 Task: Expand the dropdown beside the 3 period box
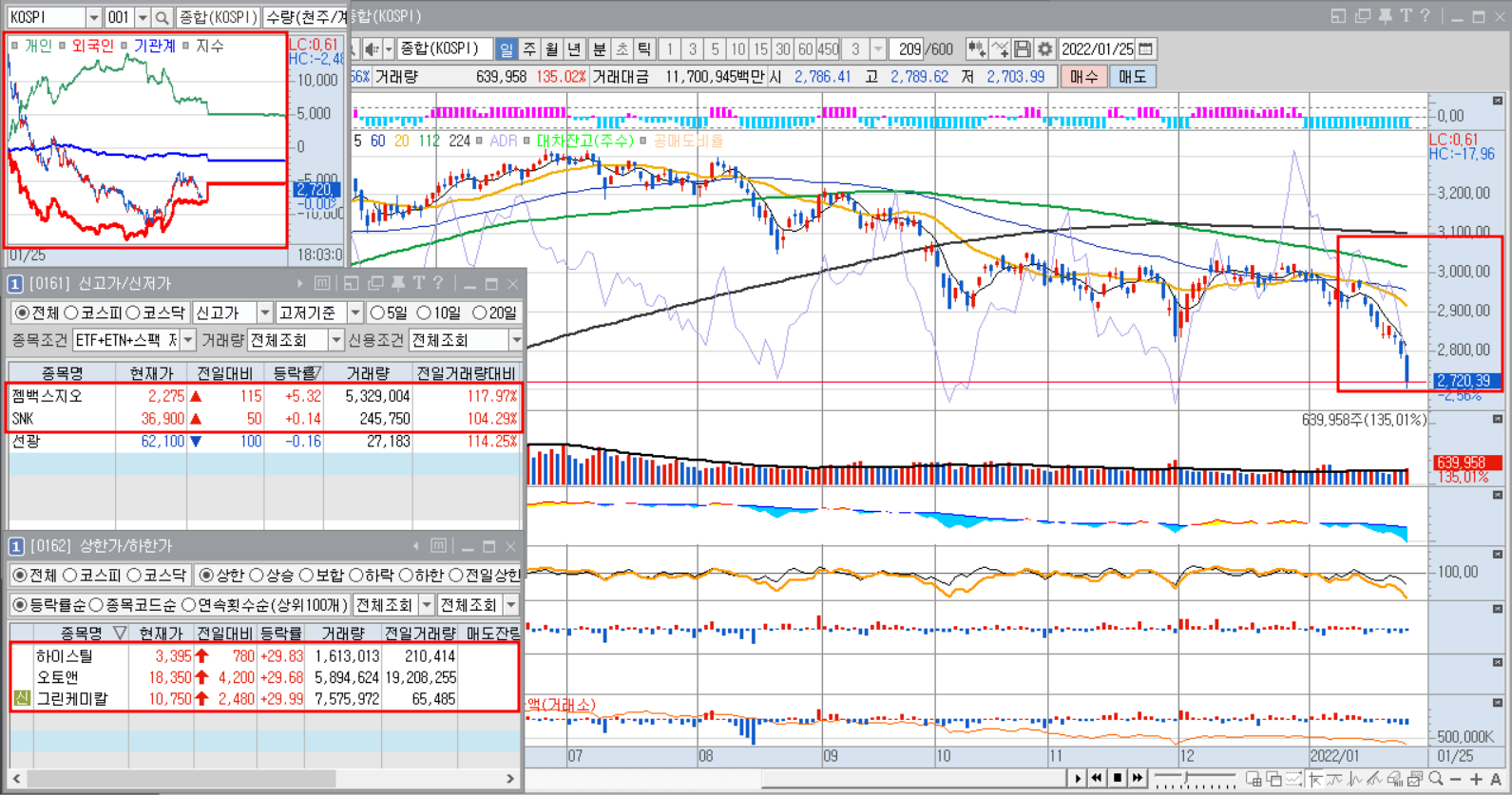(878, 49)
